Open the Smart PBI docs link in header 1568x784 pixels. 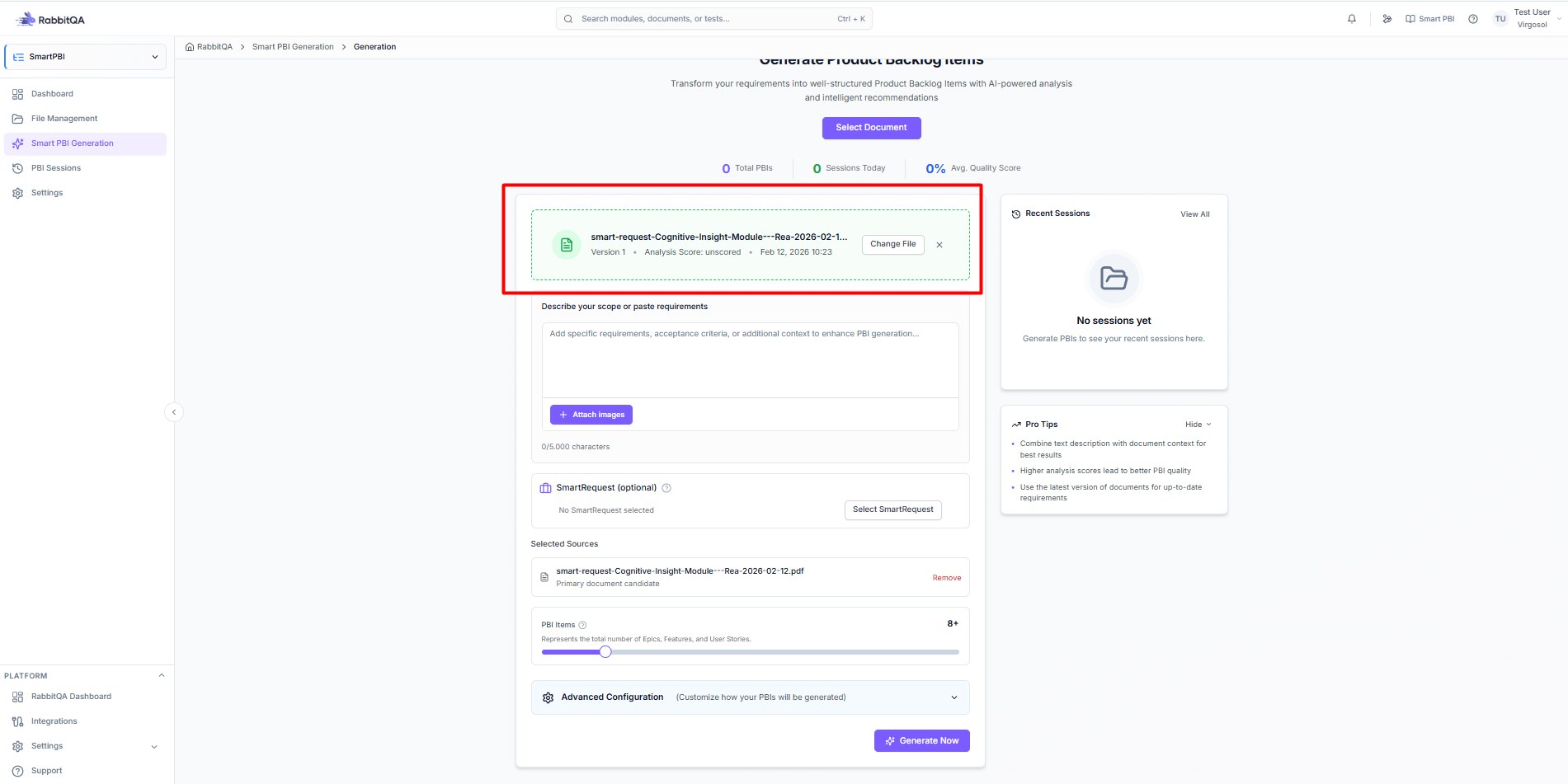[1430, 19]
